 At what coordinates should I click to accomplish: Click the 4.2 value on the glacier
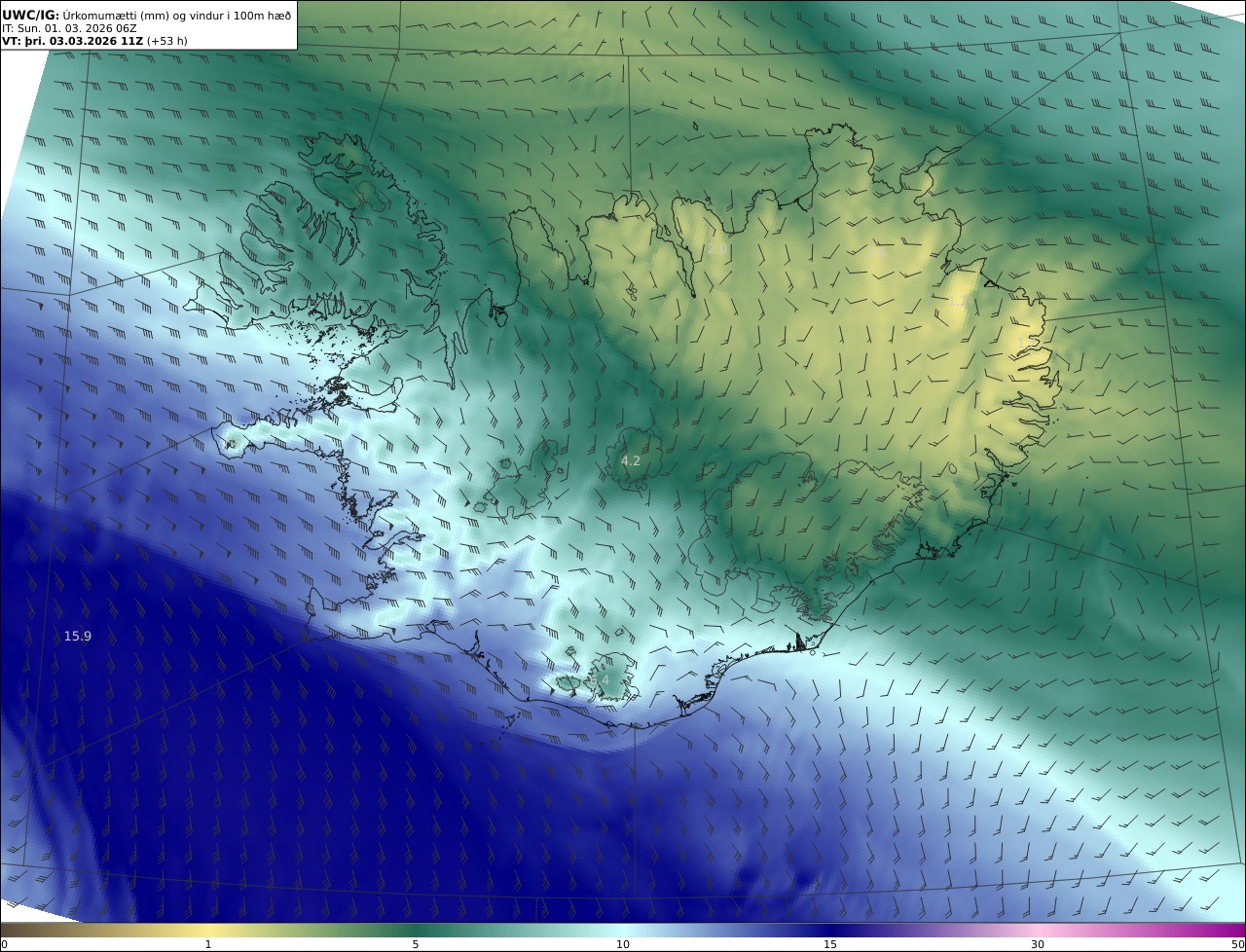point(631,460)
